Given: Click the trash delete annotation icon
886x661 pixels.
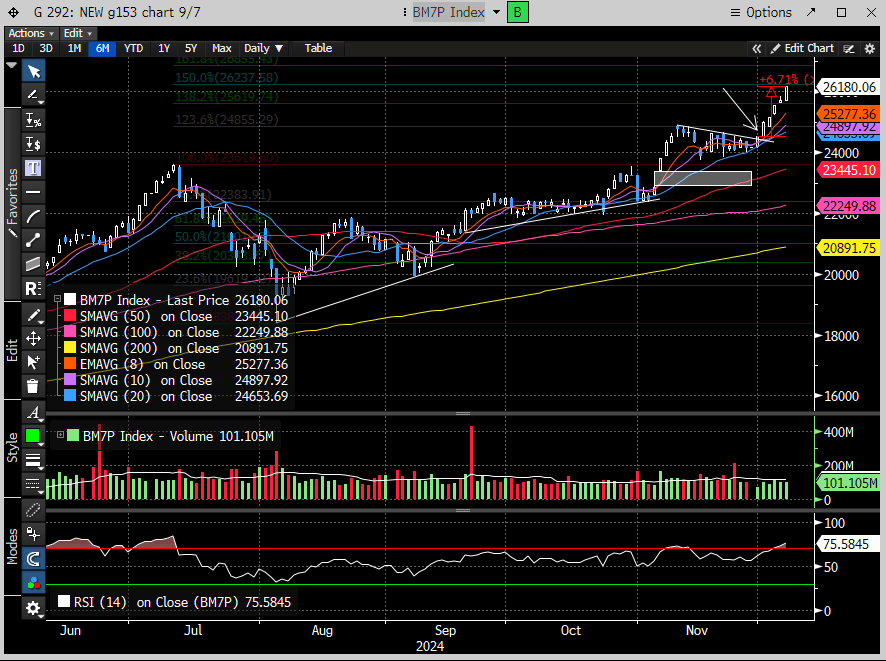Looking at the screenshot, I should (33, 386).
